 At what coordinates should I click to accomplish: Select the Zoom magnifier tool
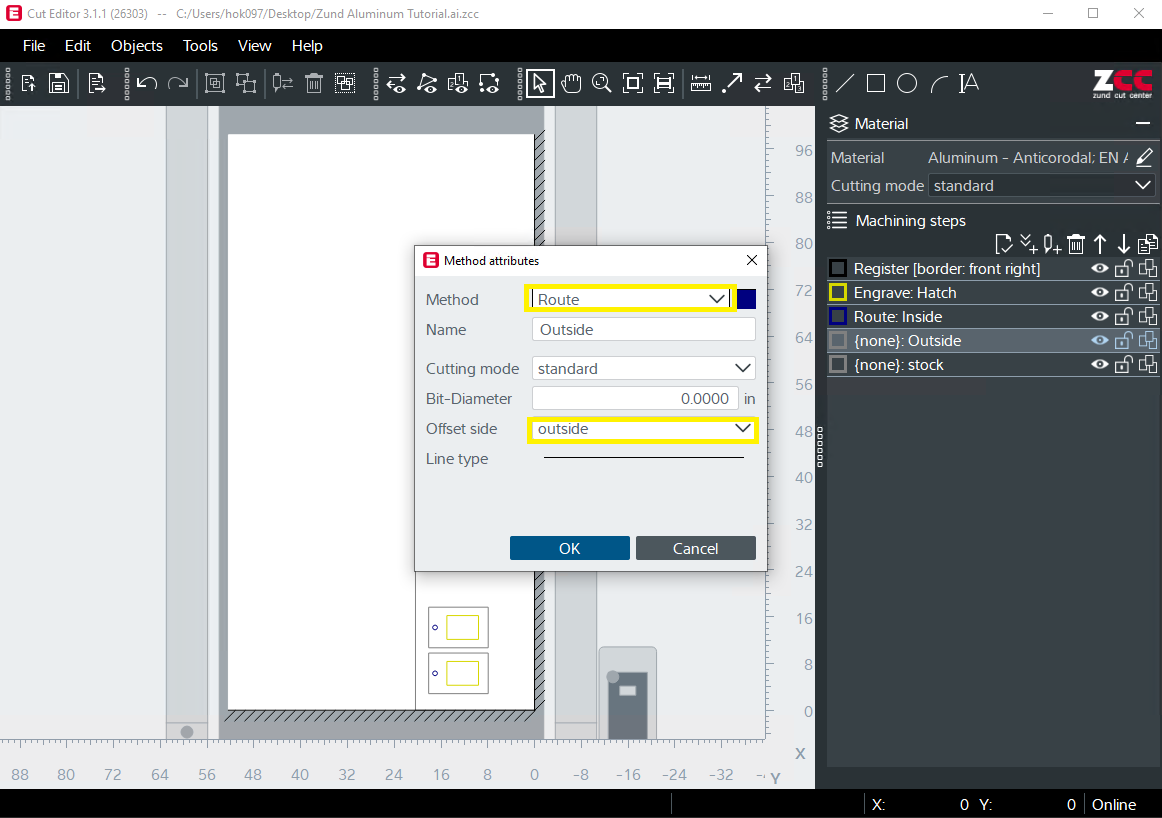(601, 84)
